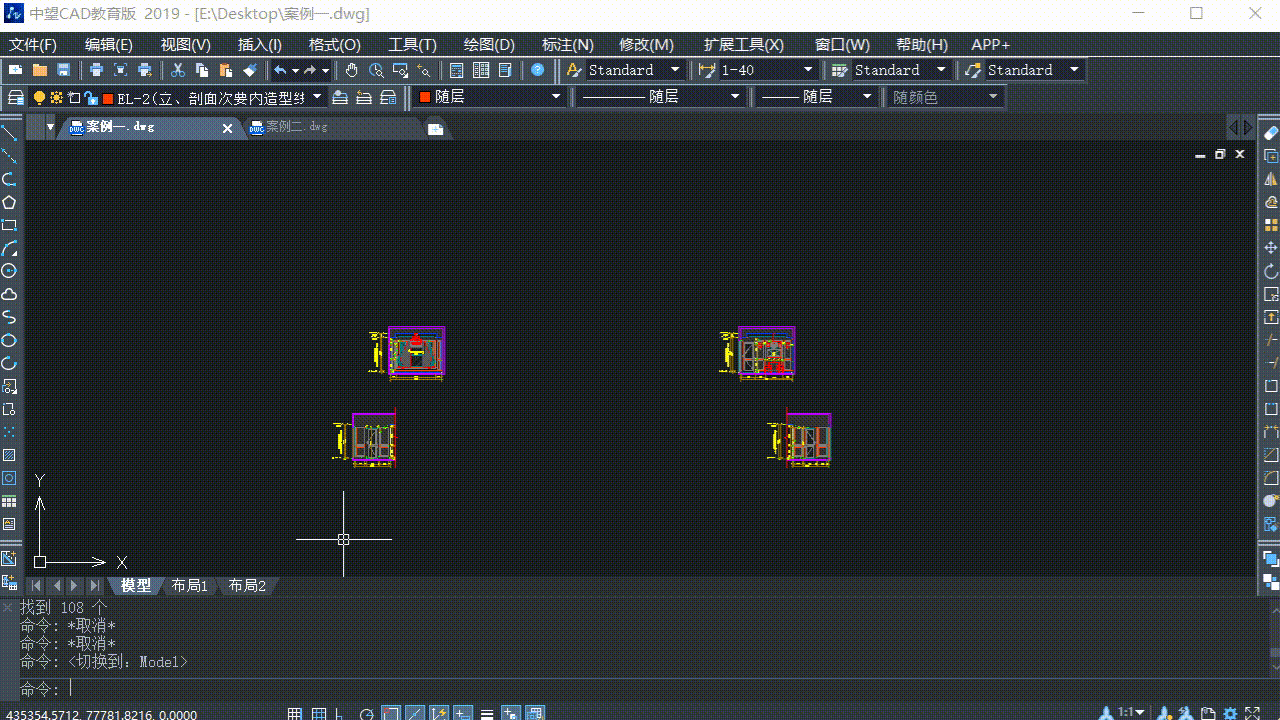The width and height of the screenshot is (1280, 720).
Task: Open the 绘图(D) menu
Action: [489, 45]
